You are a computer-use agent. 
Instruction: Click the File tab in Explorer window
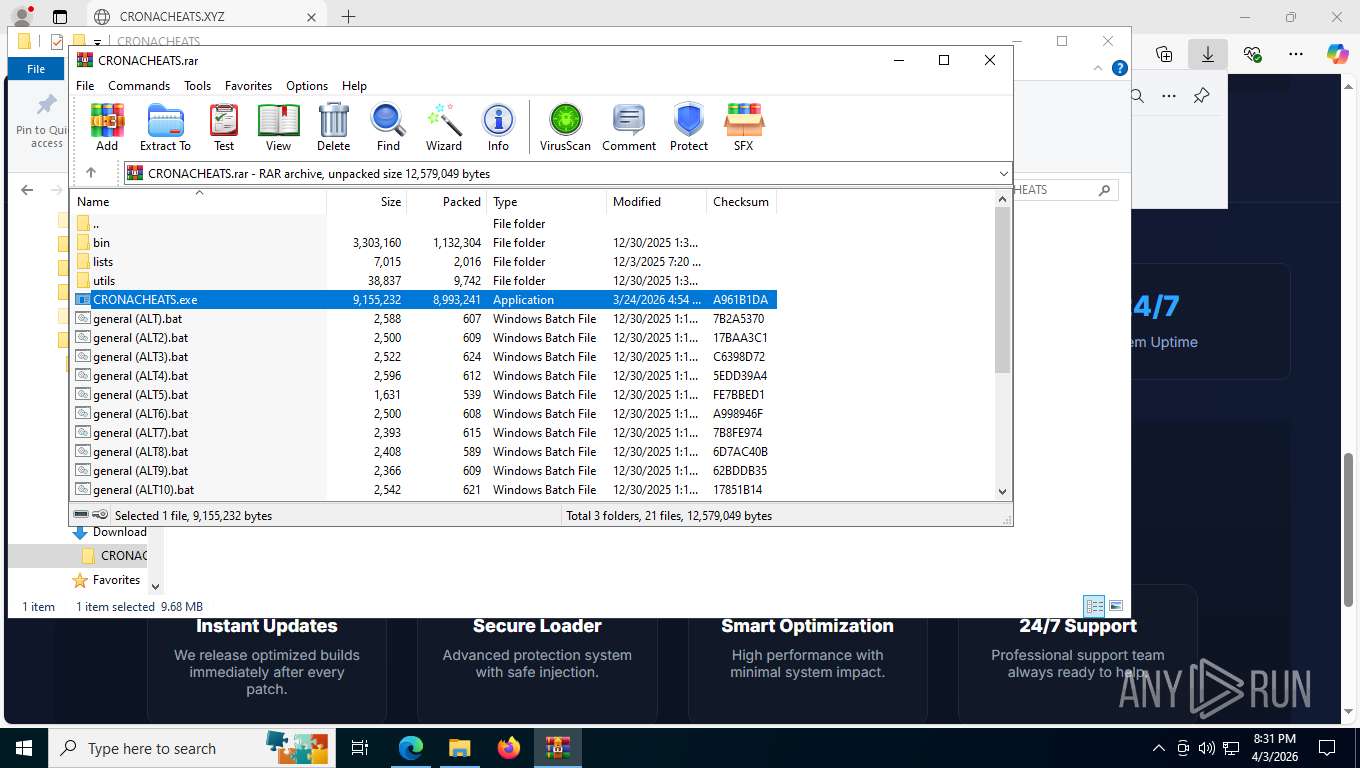tap(36, 69)
